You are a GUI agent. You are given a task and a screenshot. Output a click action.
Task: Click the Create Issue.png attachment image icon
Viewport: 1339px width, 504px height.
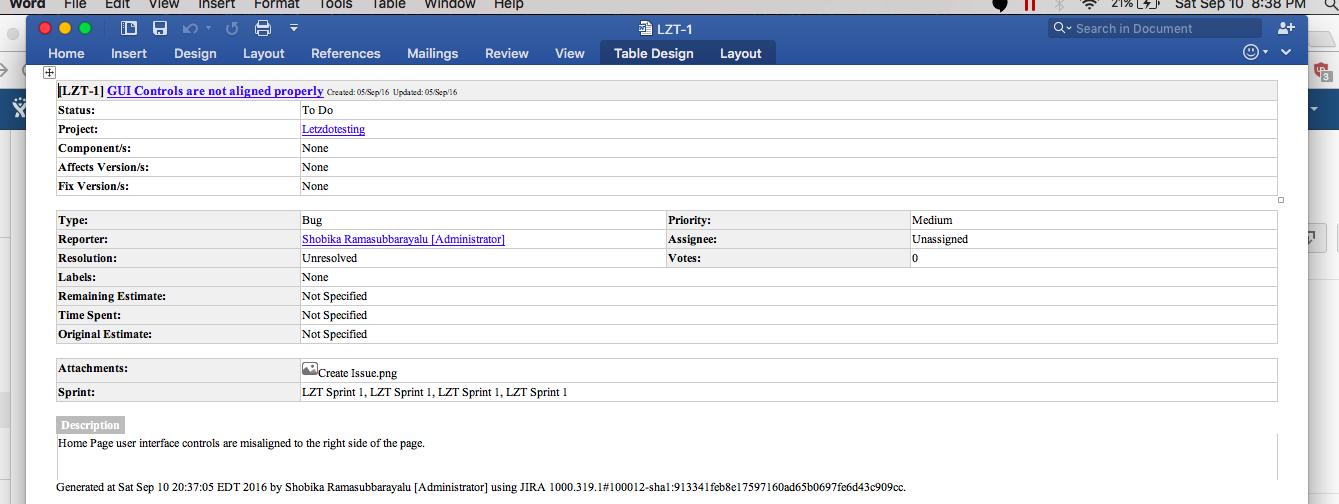coord(310,369)
